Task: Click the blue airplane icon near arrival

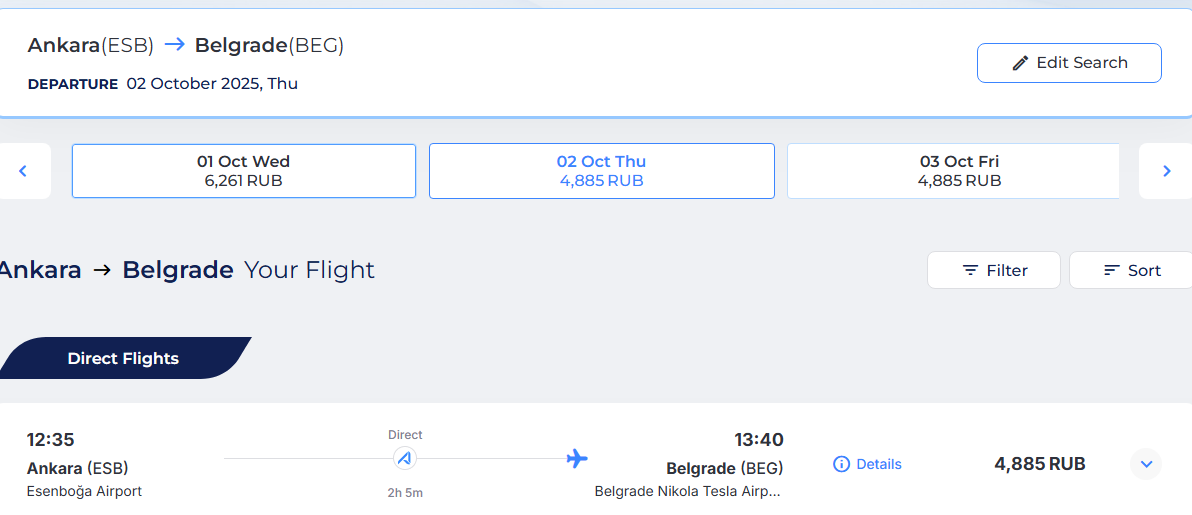Action: (x=577, y=459)
